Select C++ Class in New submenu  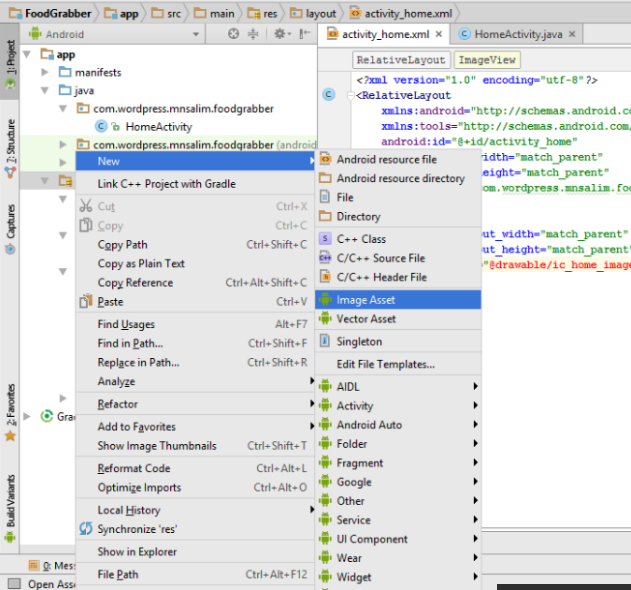(398, 239)
